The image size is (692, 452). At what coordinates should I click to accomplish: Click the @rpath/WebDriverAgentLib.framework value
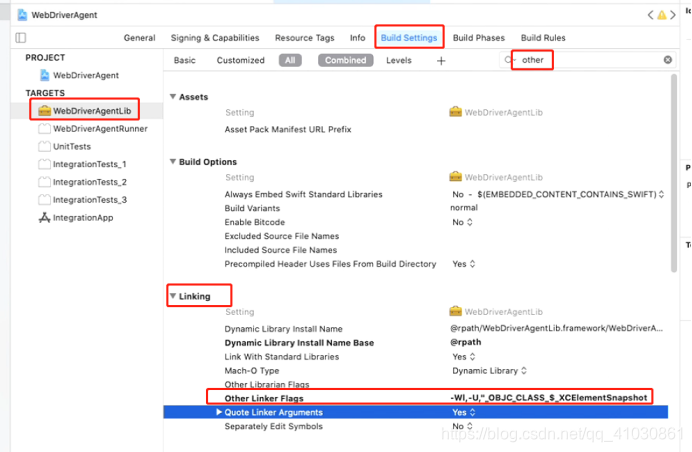[556, 328]
